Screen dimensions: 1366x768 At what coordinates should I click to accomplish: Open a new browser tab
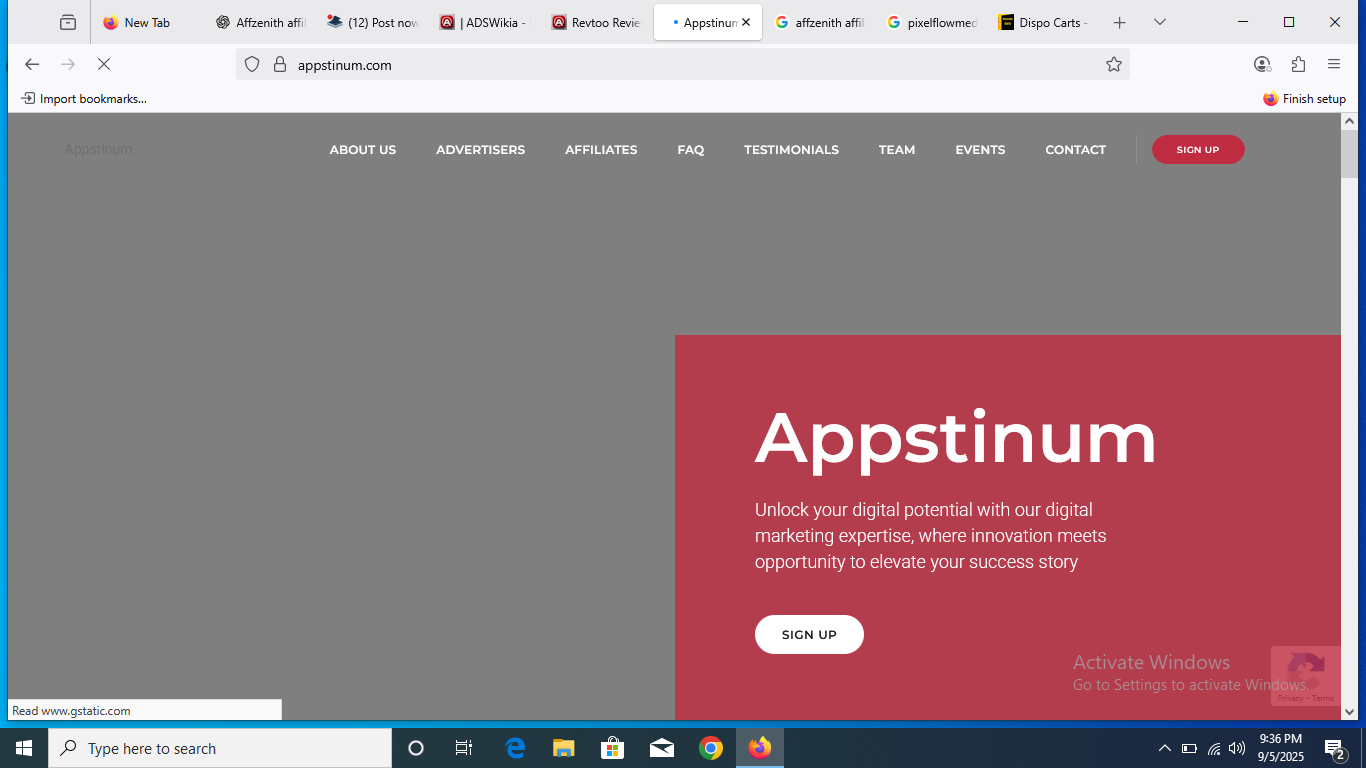[x=1120, y=22]
